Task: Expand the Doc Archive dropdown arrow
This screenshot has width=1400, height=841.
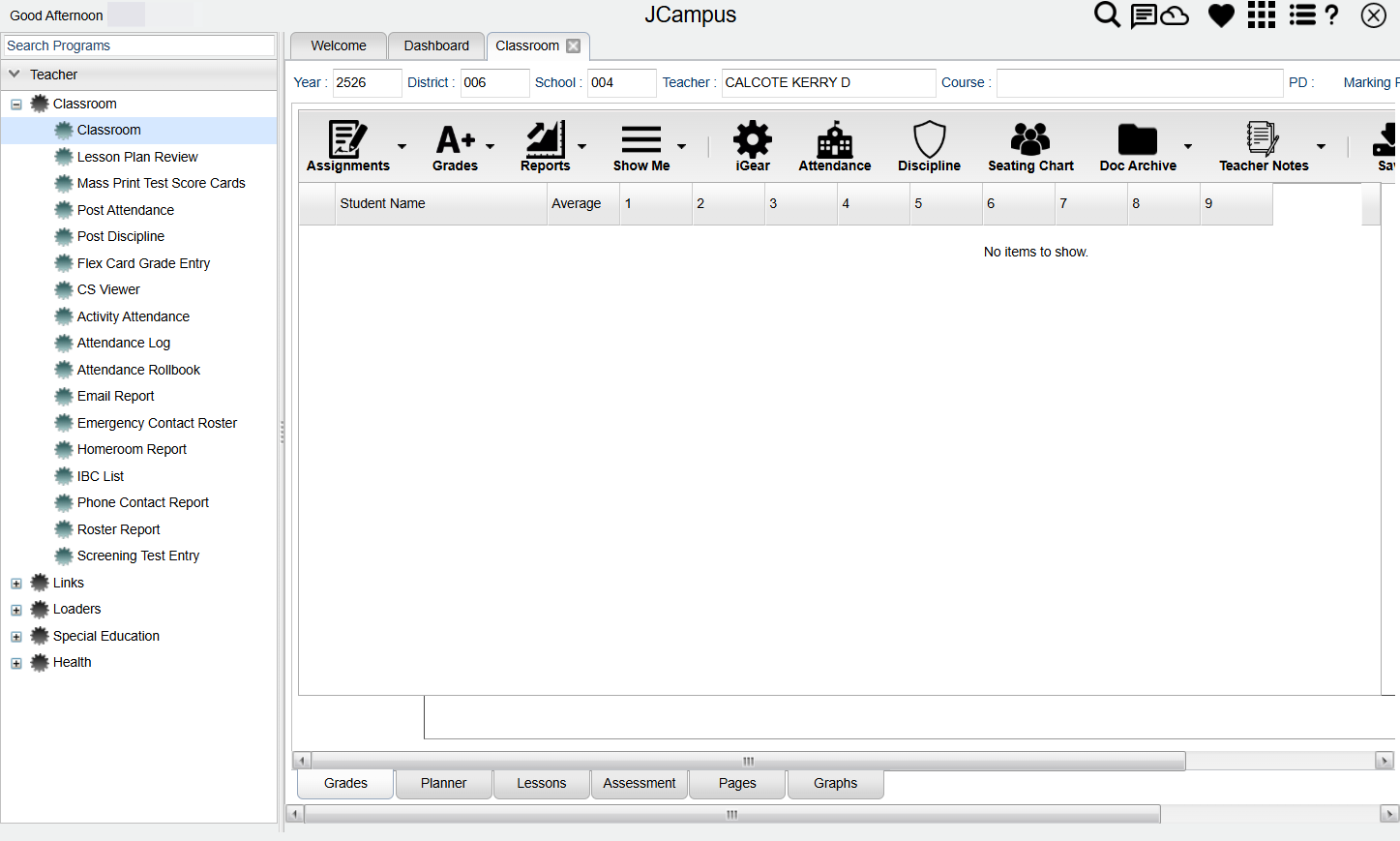Action: click(x=1188, y=146)
